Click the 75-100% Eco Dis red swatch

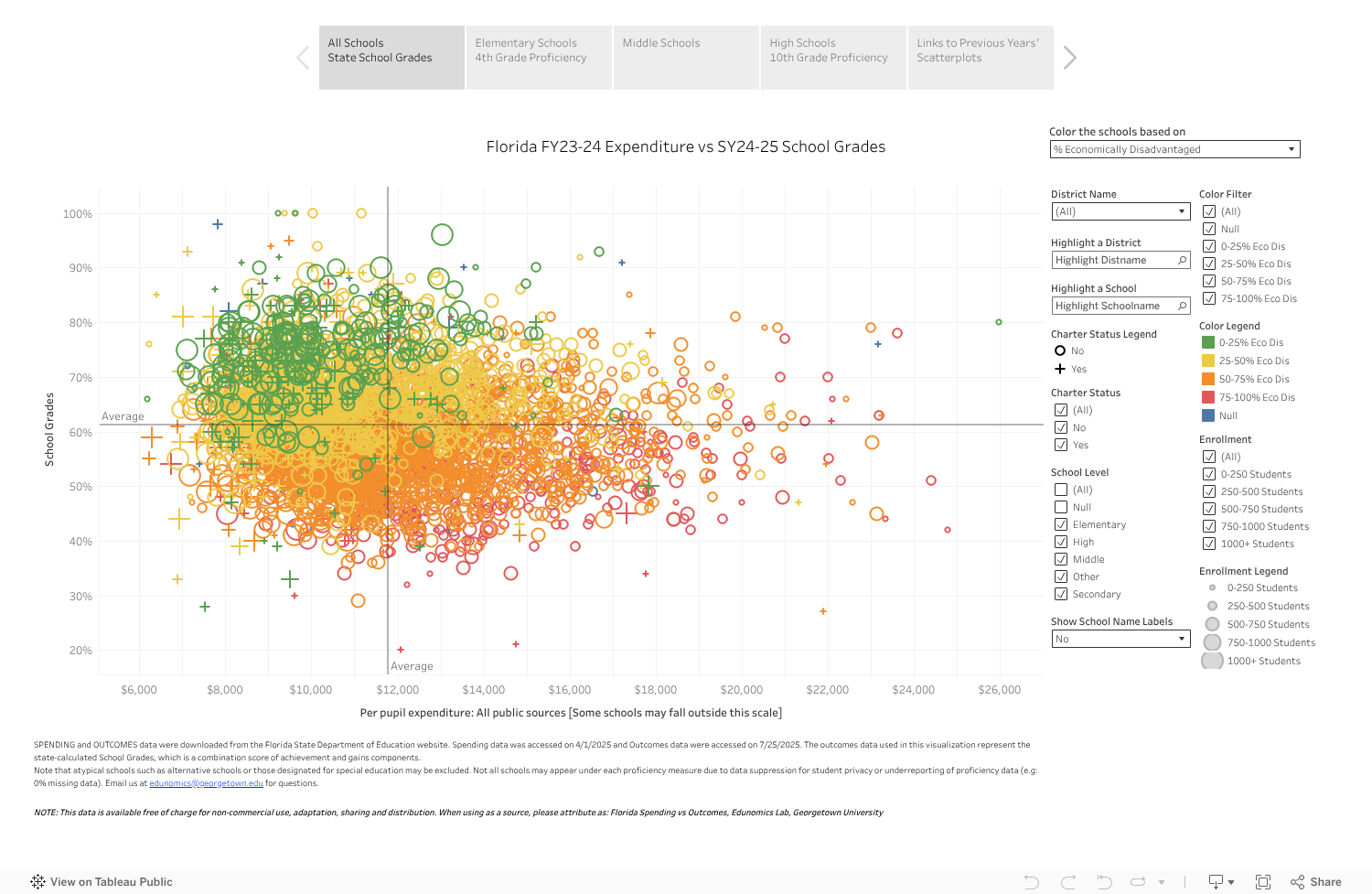point(1208,397)
